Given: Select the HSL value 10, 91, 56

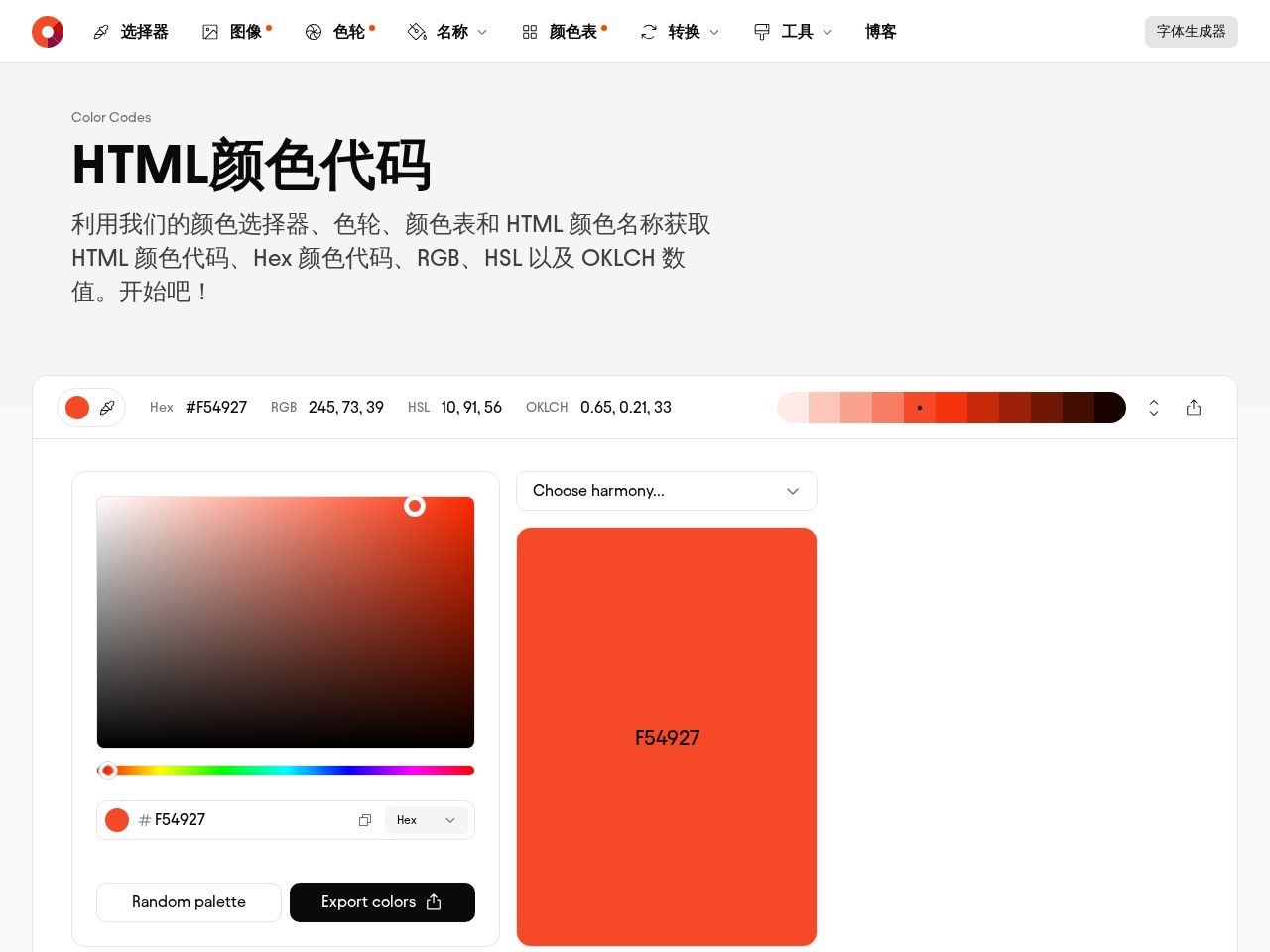Looking at the screenshot, I should click(x=471, y=408).
